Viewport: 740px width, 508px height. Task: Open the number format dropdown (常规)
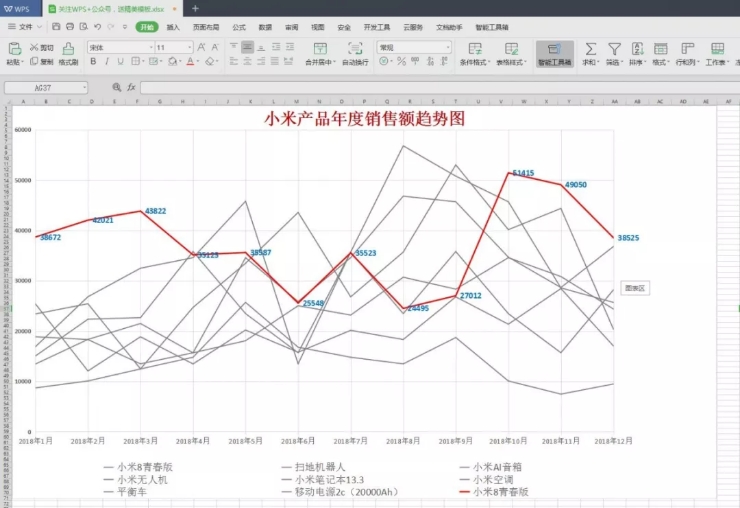pyautogui.click(x=447, y=47)
